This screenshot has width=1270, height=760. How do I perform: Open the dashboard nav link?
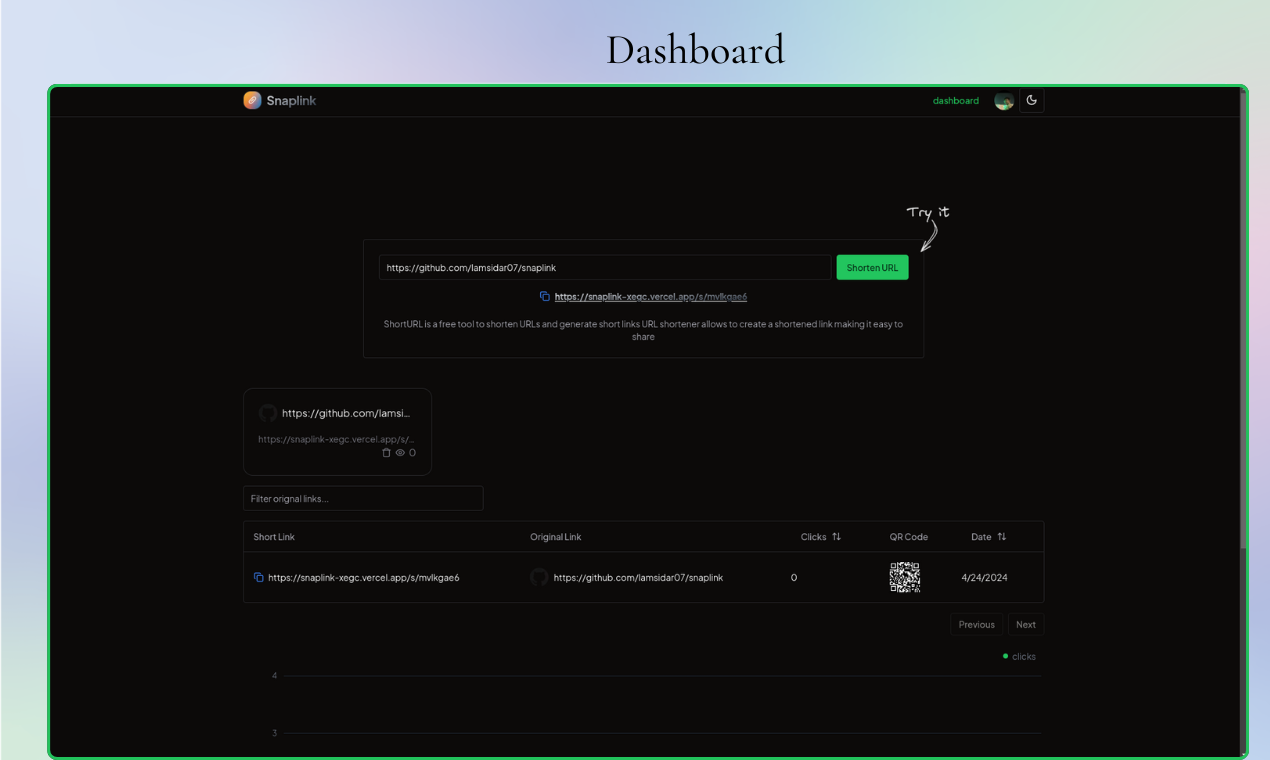click(x=956, y=101)
